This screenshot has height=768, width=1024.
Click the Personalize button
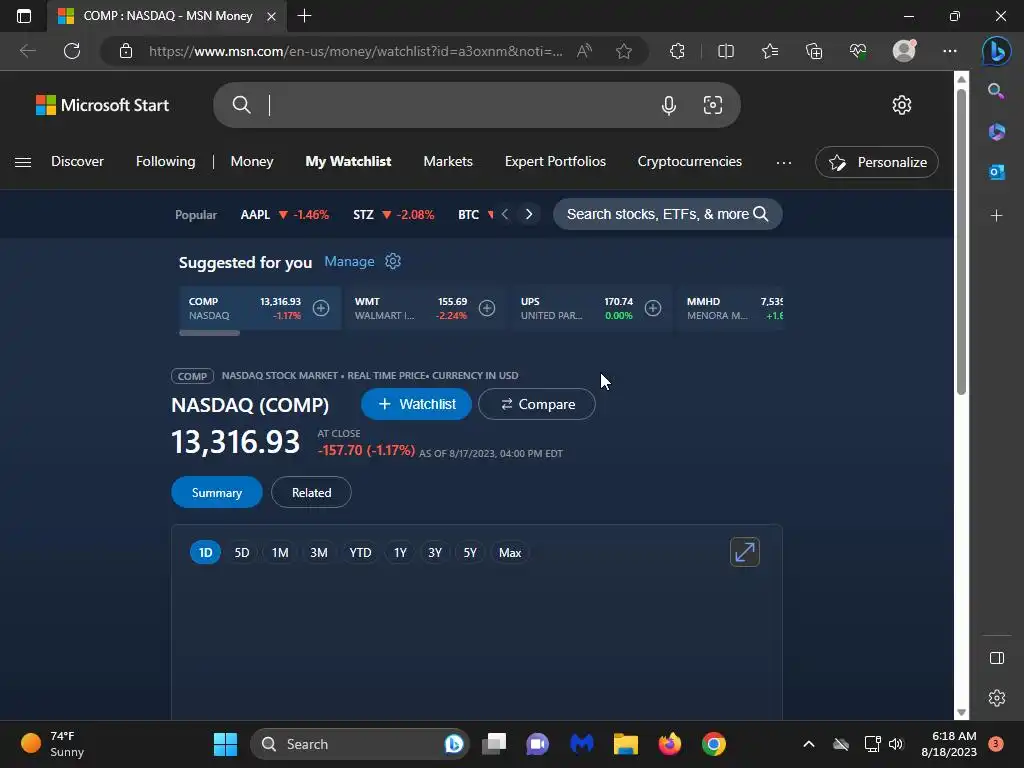[876, 162]
